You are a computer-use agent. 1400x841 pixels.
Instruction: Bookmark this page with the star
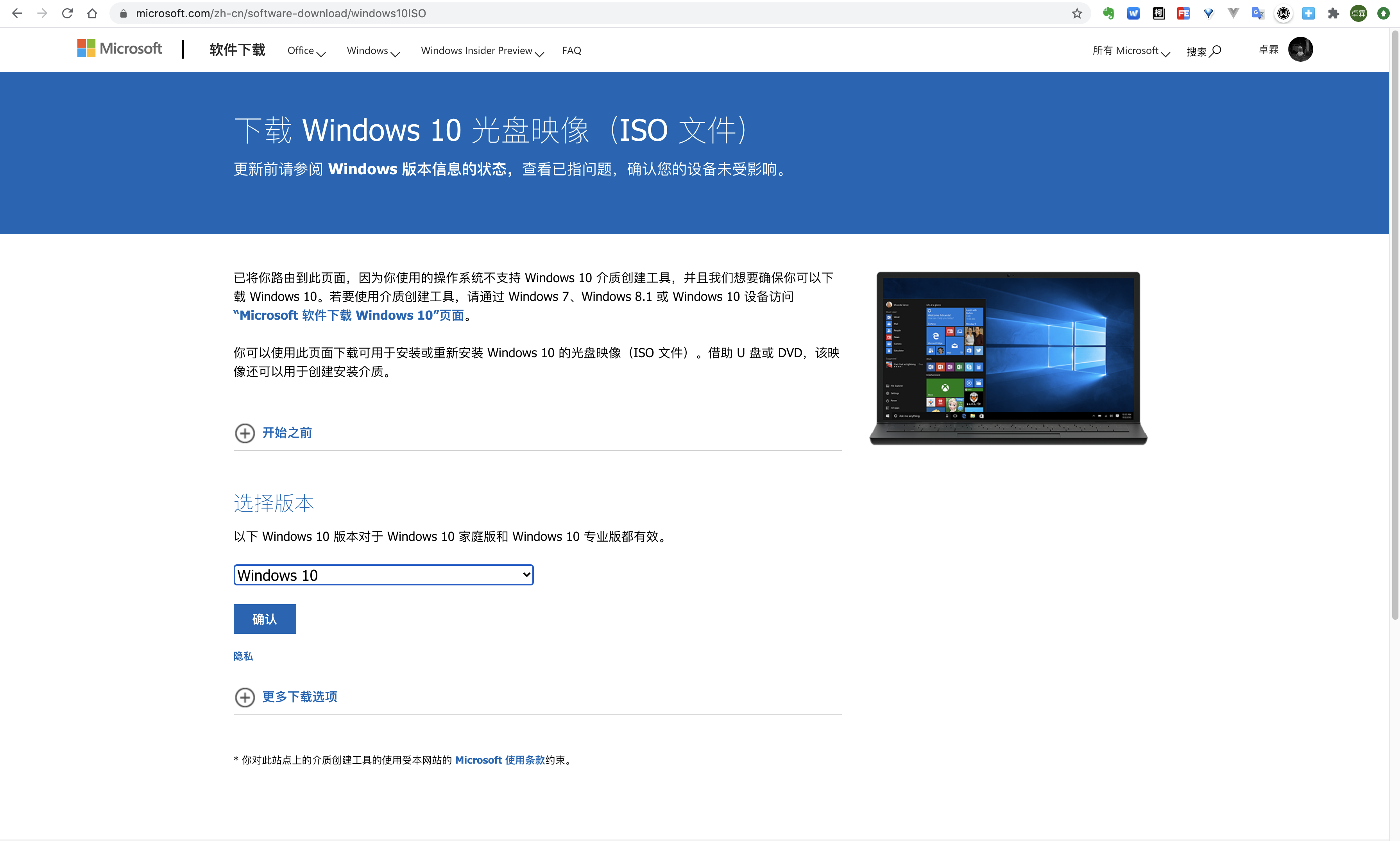click(1076, 13)
